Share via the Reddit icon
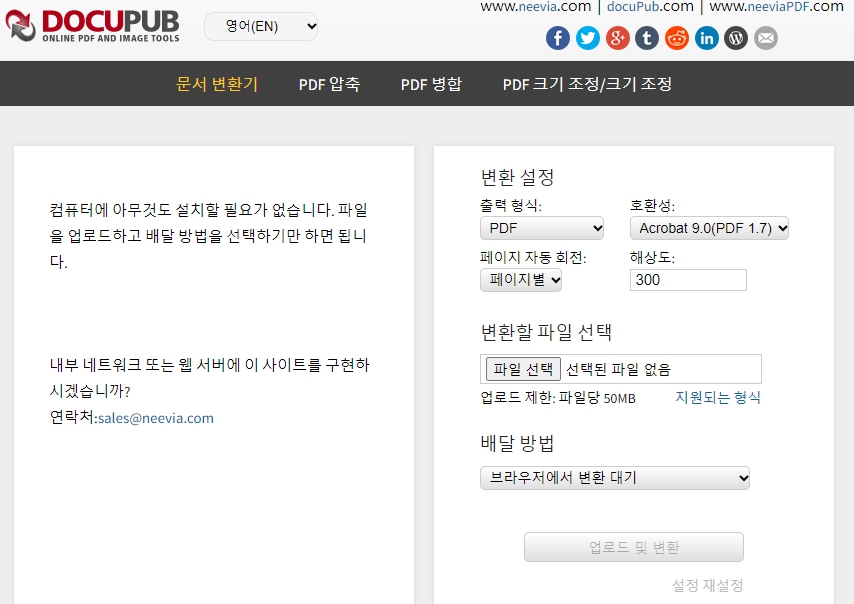The image size is (854, 604). click(677, 38)
